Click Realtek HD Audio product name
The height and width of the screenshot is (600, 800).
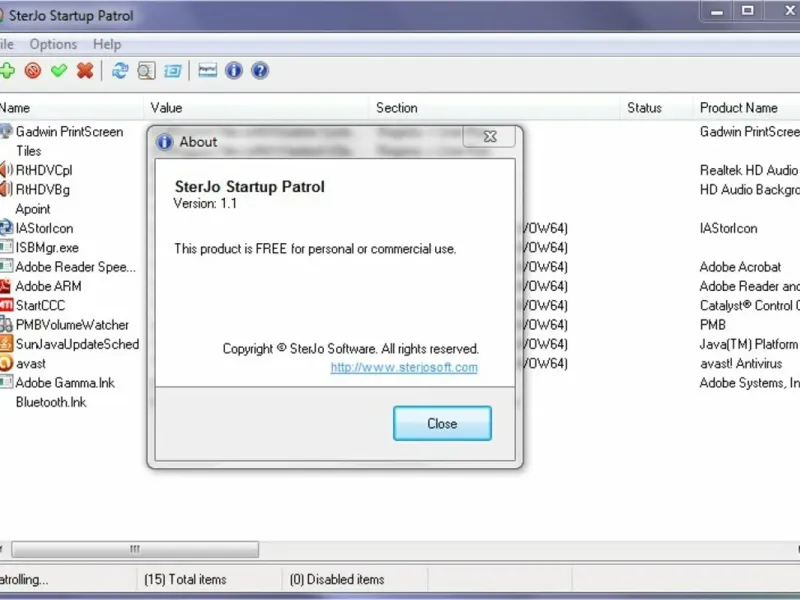point(748,170)
